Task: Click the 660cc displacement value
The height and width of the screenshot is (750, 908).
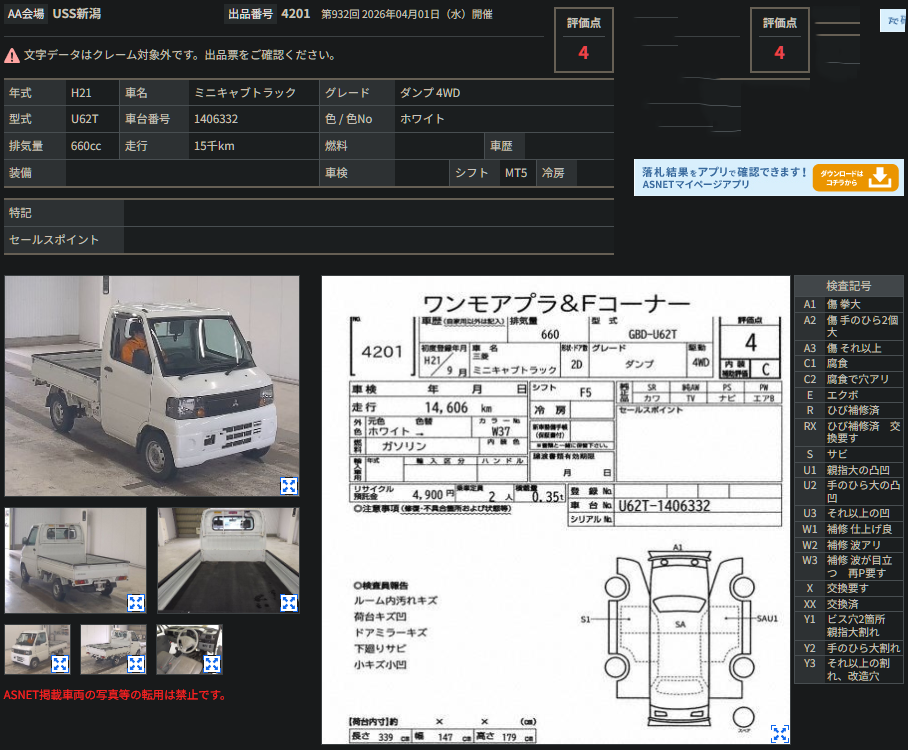Action: coord(86,146)
